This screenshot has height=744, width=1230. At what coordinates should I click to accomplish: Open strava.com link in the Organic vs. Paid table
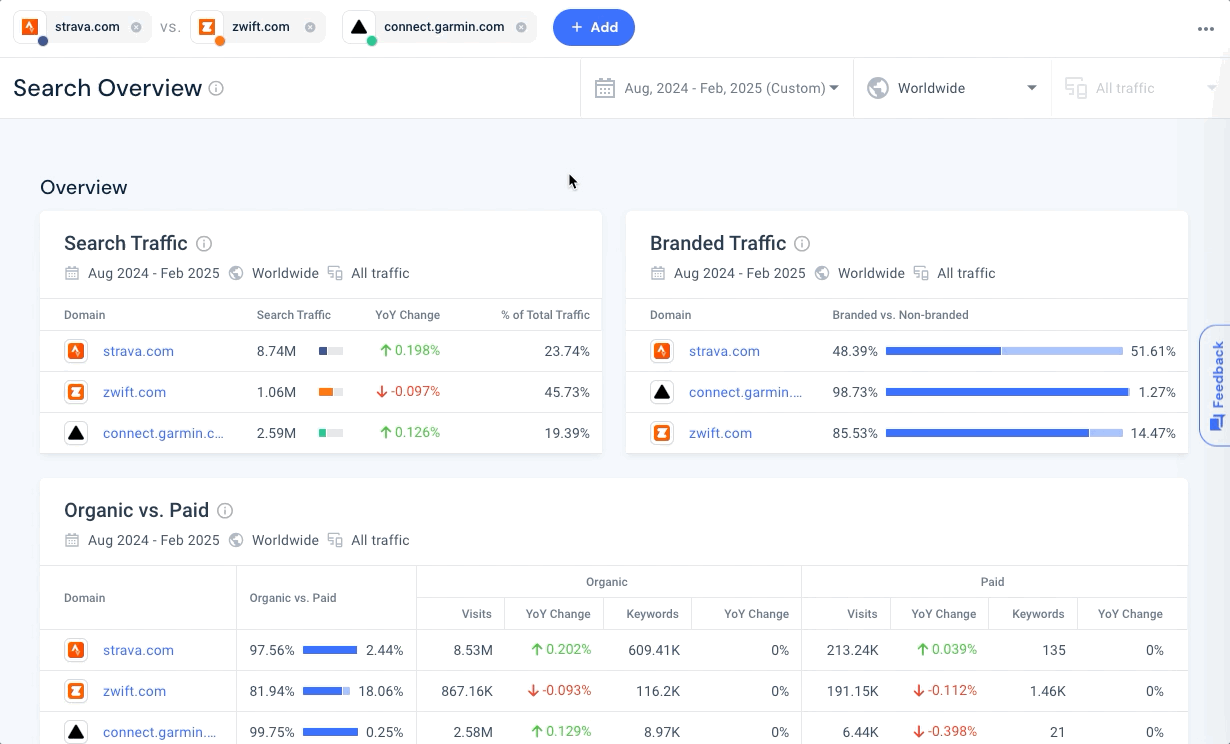(x=138, y=650)
